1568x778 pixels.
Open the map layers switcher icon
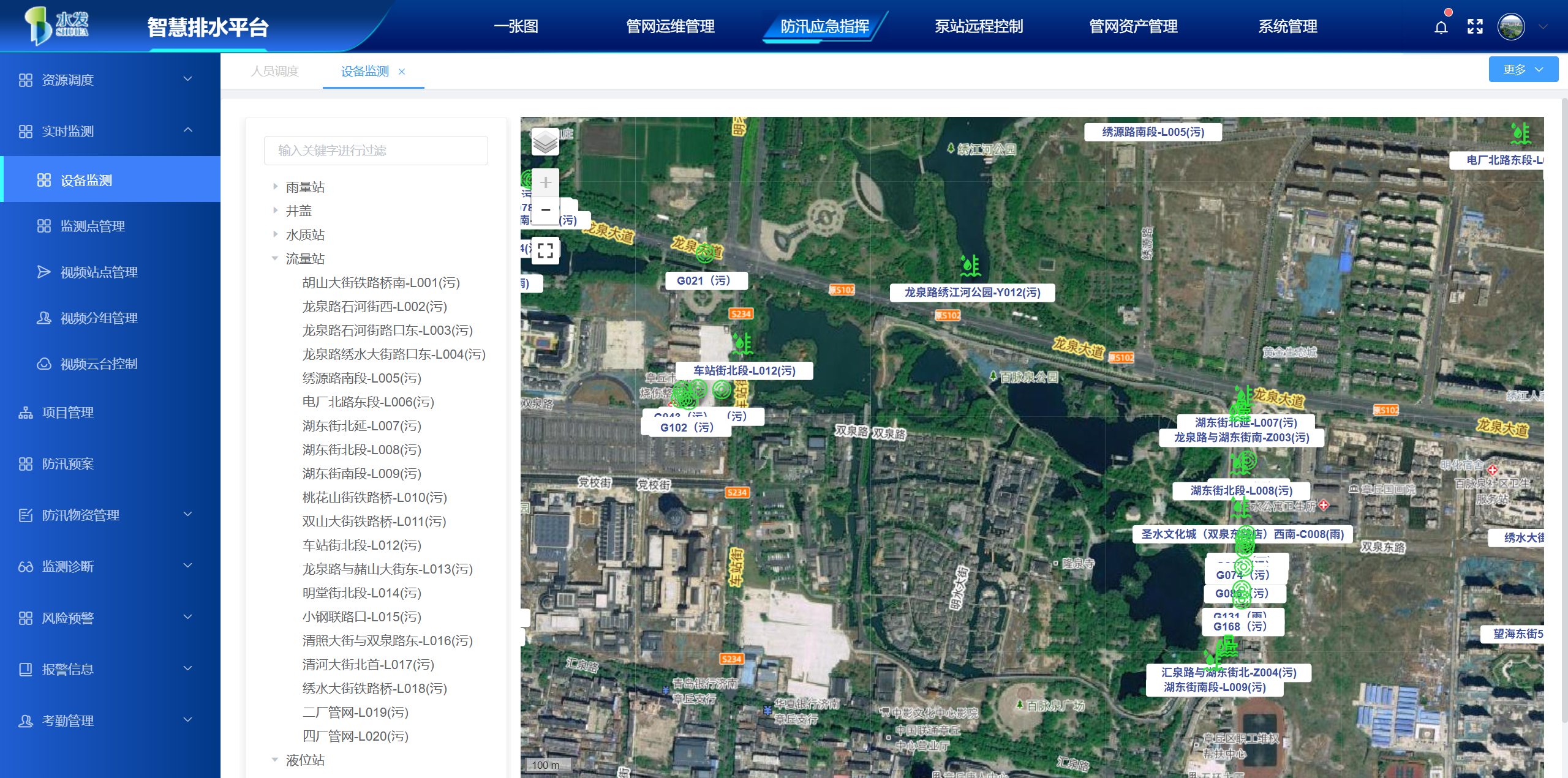pos(545,142)
